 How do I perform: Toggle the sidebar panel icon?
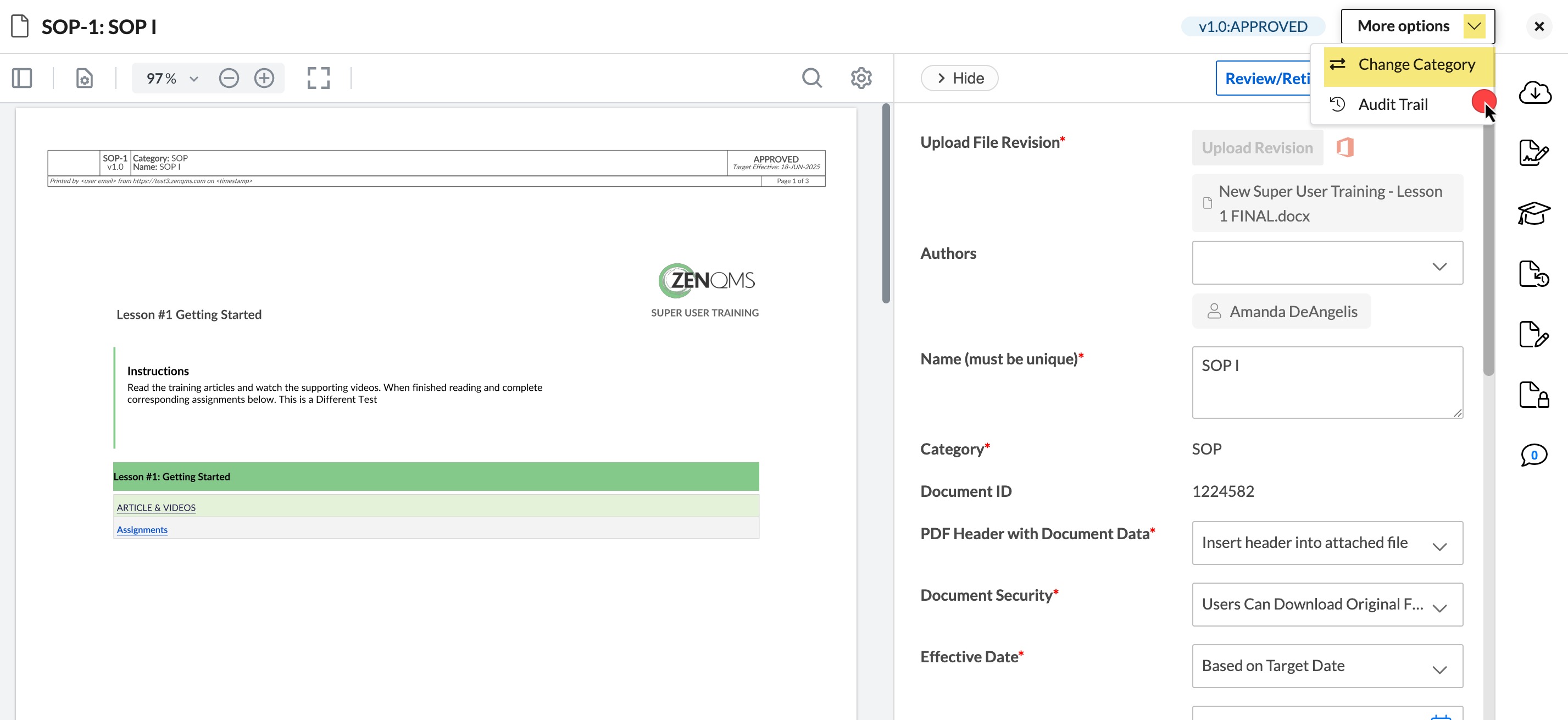(x=22, y=78)
